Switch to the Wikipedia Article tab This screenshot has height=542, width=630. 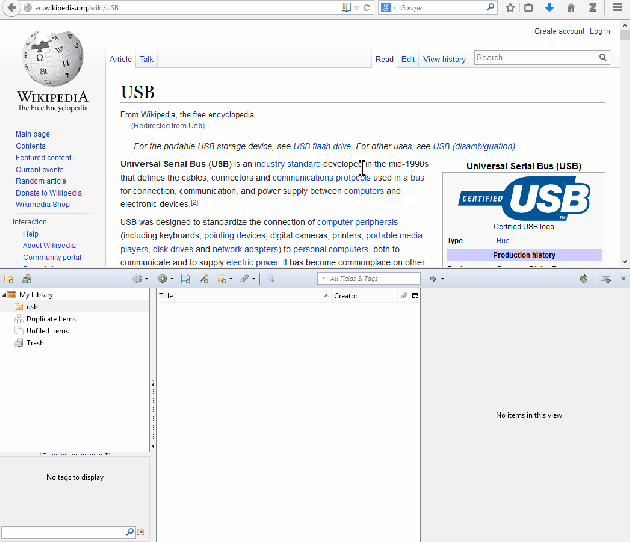pyautogui.click(x=121, y=59)
